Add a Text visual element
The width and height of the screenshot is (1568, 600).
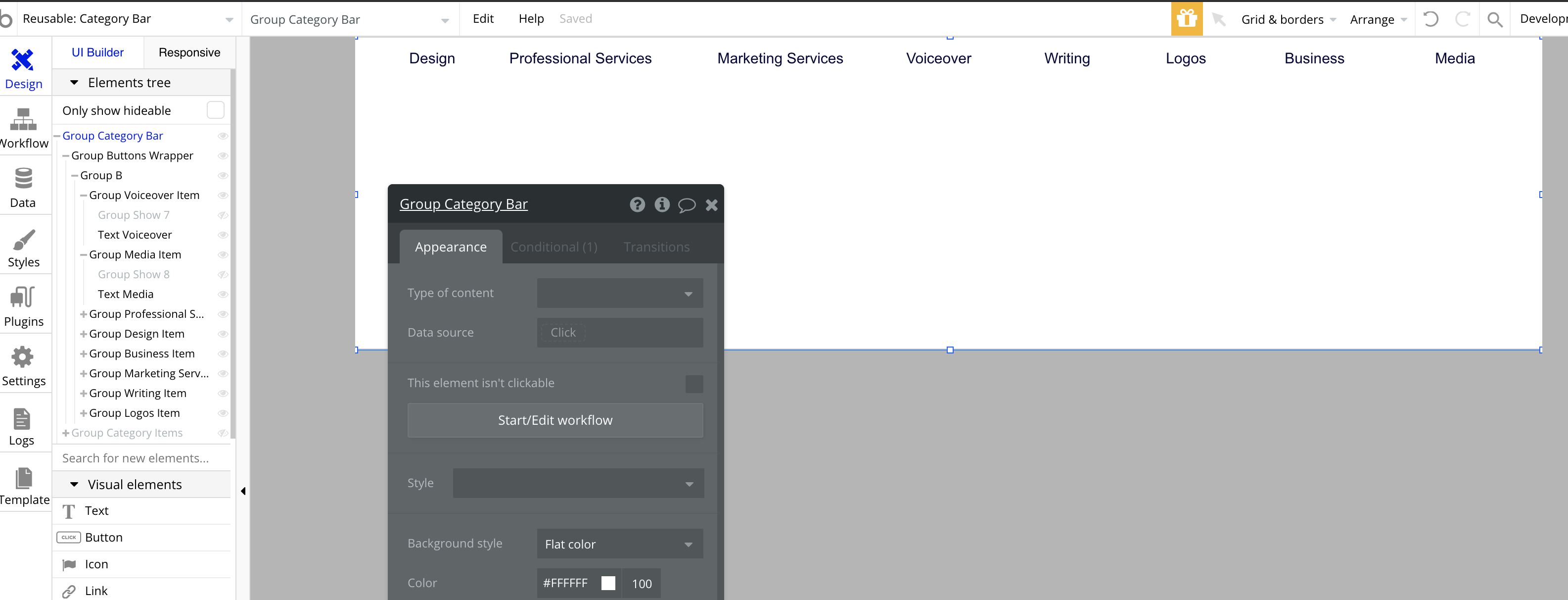pos(142,510)
